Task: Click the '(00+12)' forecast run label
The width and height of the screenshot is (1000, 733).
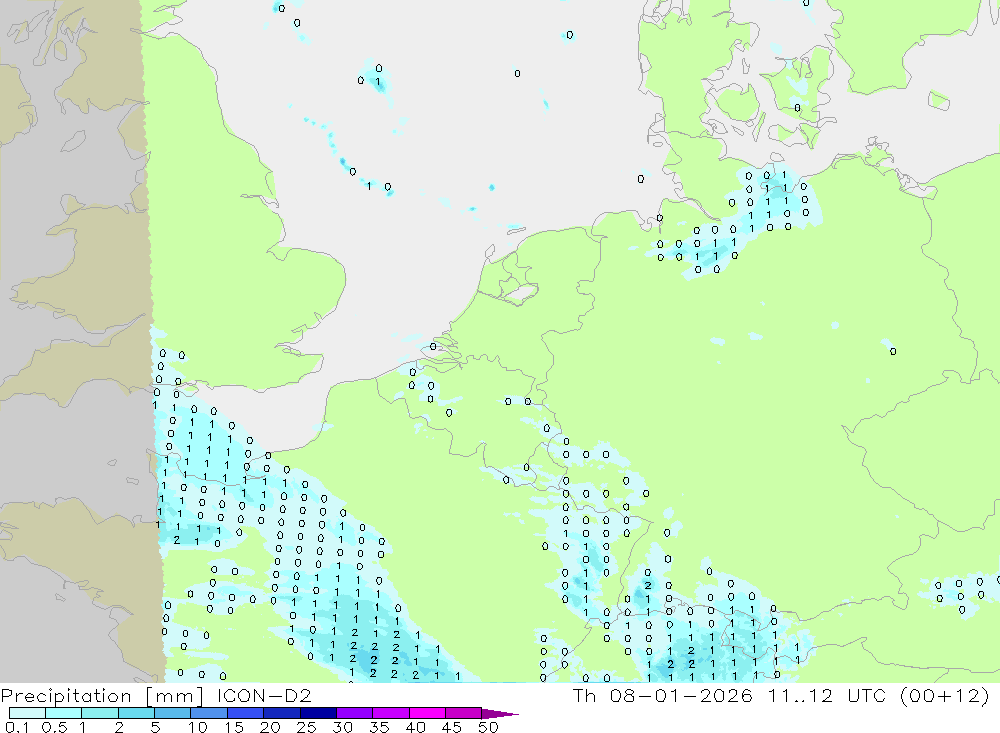Action: (945, 695)
